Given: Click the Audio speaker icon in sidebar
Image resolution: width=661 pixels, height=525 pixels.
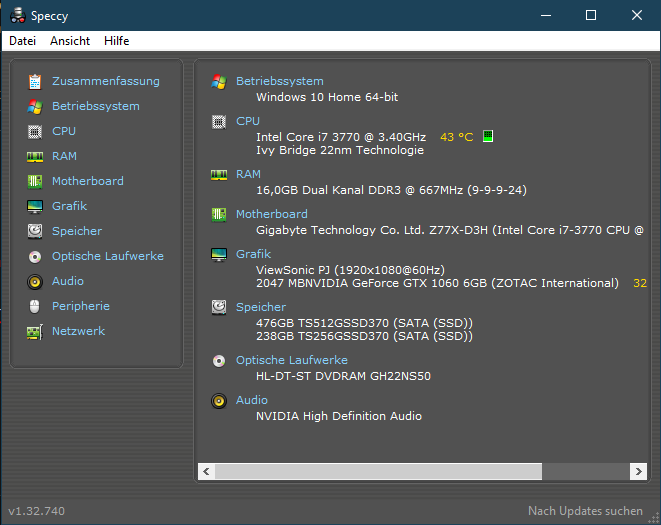Looking at the screenshot, I should coord(35,282).
